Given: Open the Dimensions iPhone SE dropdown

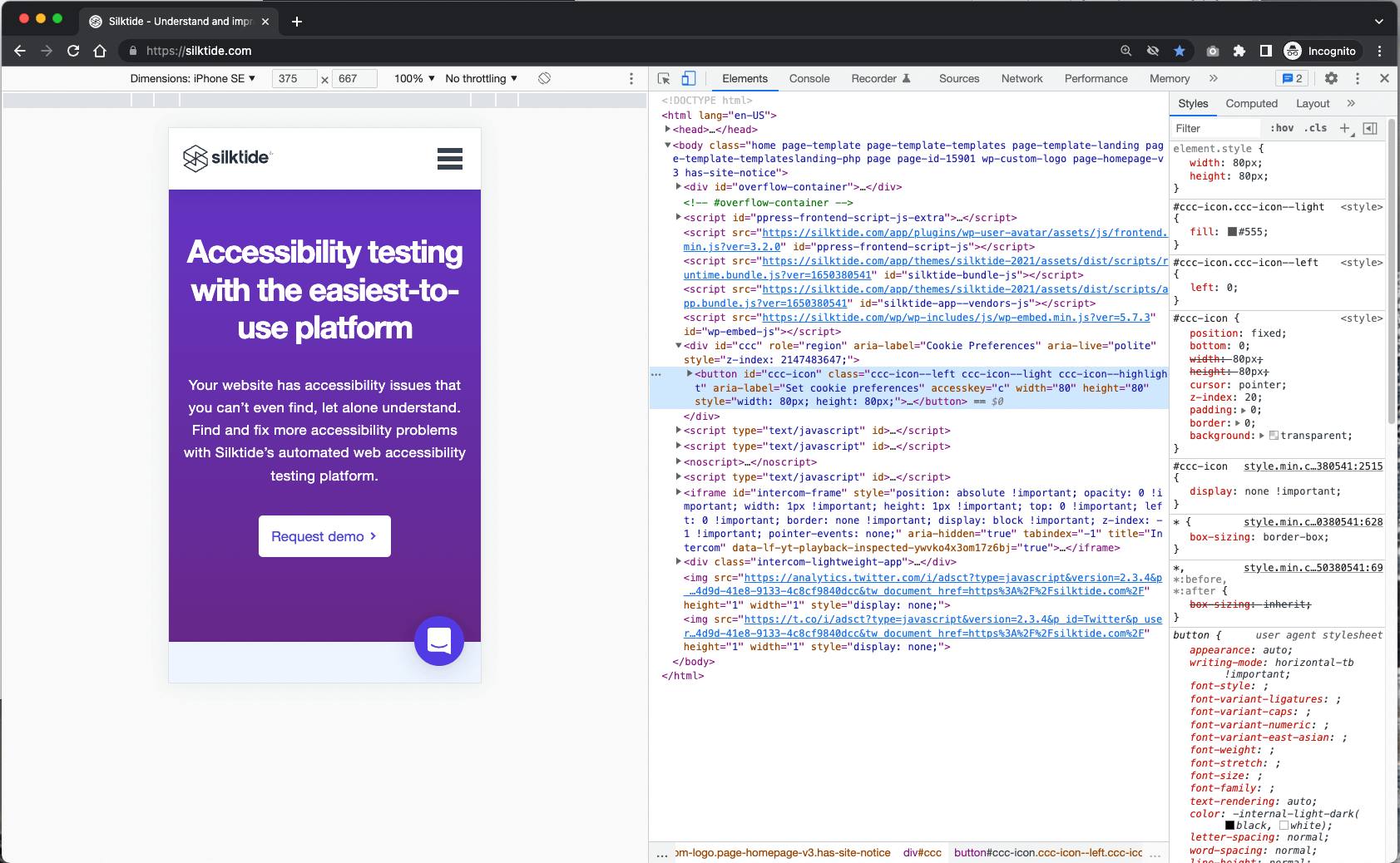Looking at the screenshot, I should (192, 78).
